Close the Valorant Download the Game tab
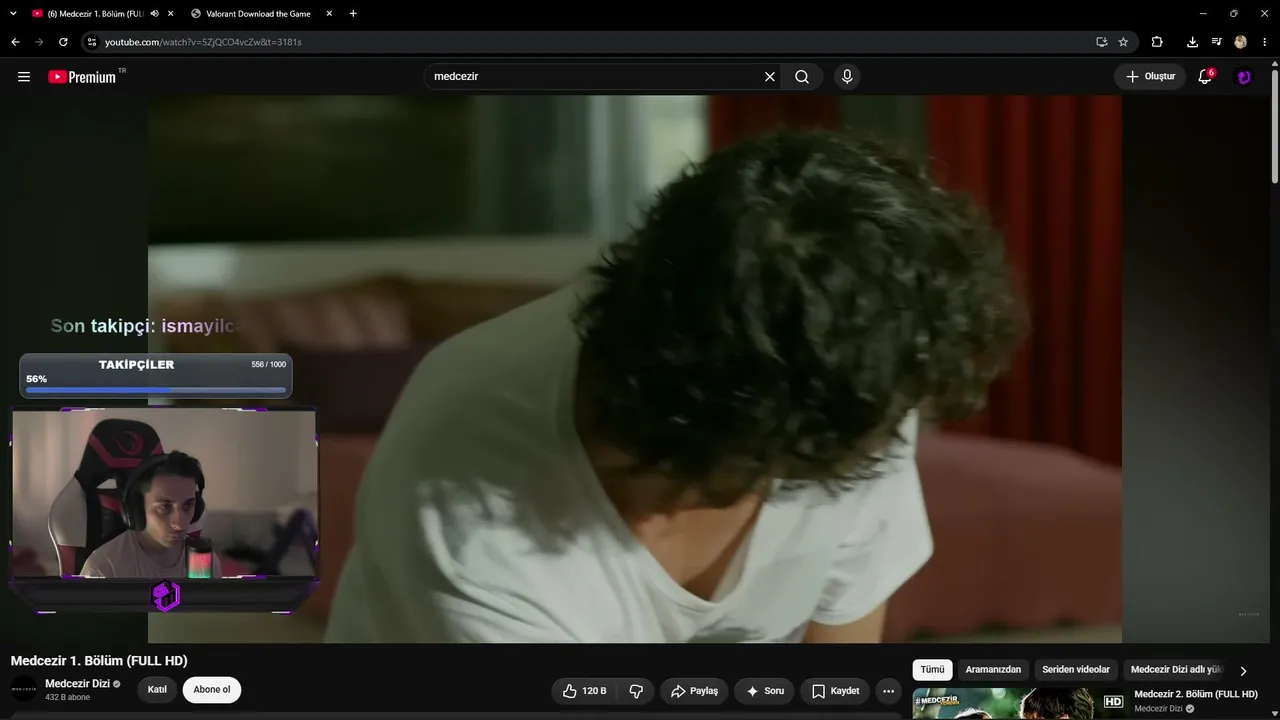 point(329,14)
